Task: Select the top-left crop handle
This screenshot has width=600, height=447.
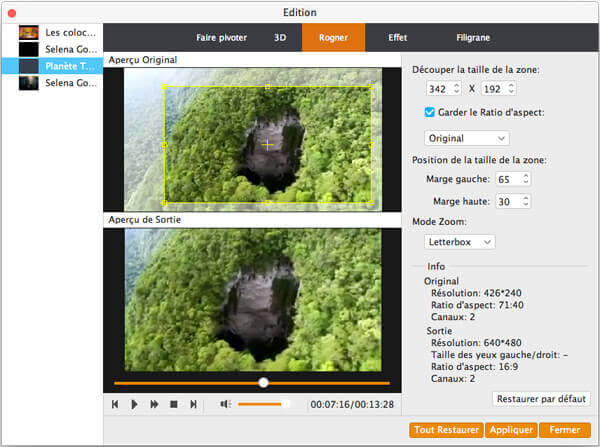Action: click(x=165, y=87)
